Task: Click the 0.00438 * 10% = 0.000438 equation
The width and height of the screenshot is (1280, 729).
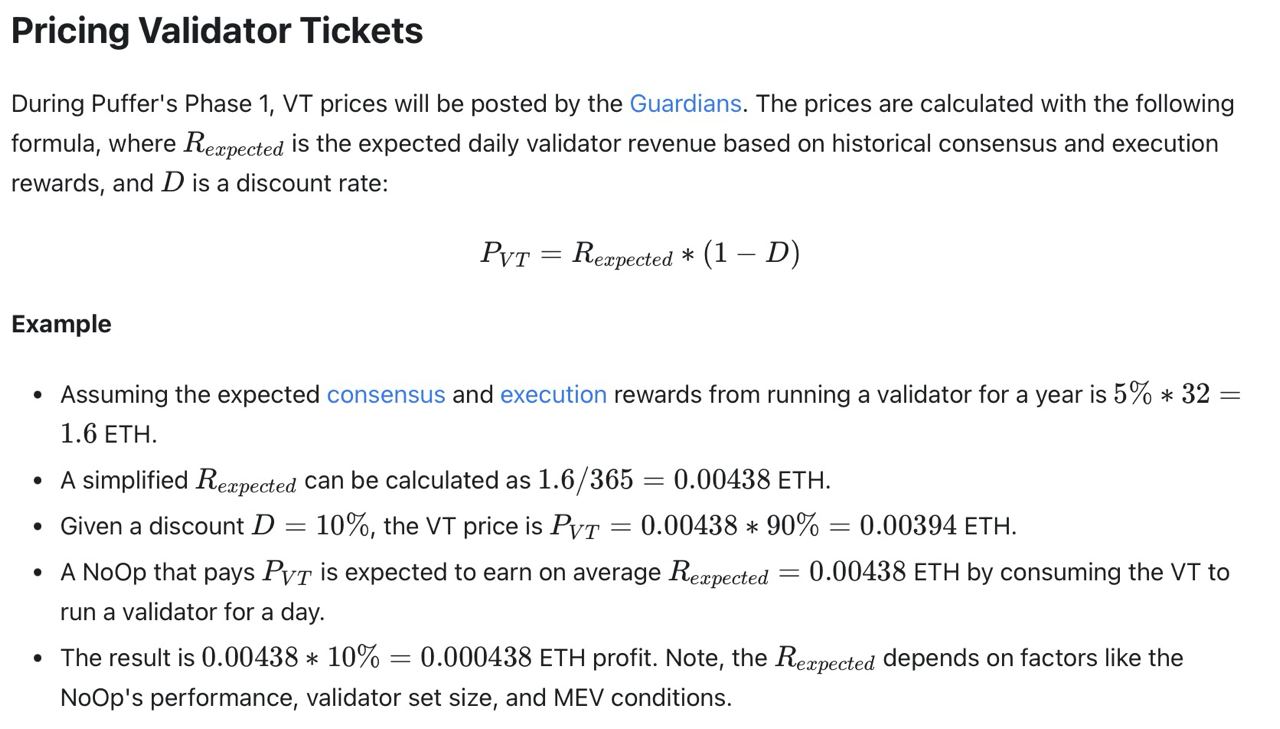Action: [x=366, y=658]
